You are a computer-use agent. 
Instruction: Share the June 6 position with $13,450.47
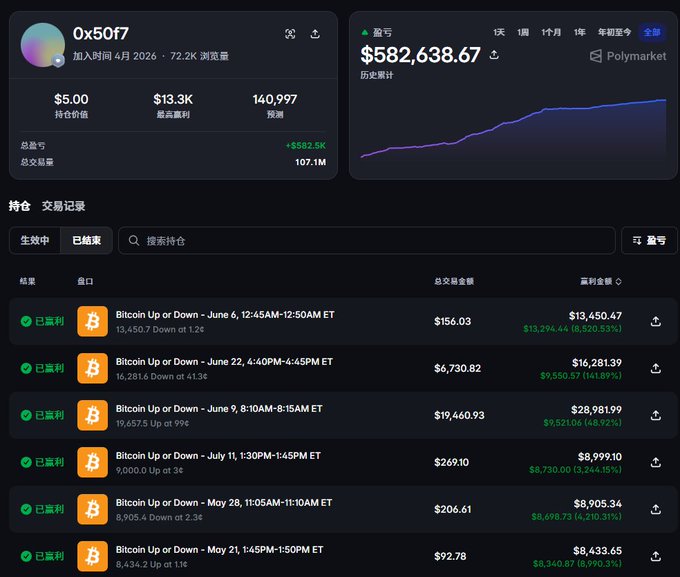pos(656,321)
